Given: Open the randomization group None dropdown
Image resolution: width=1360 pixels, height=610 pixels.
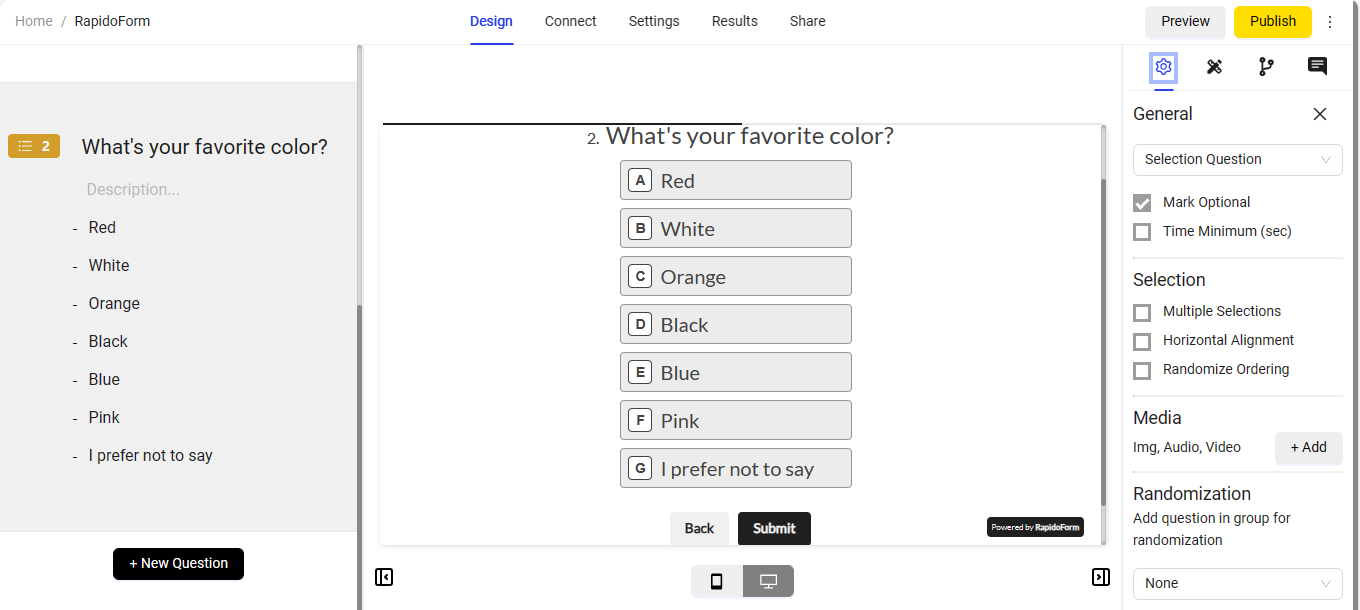Looking at the screenshot, I should (1238, 584).
